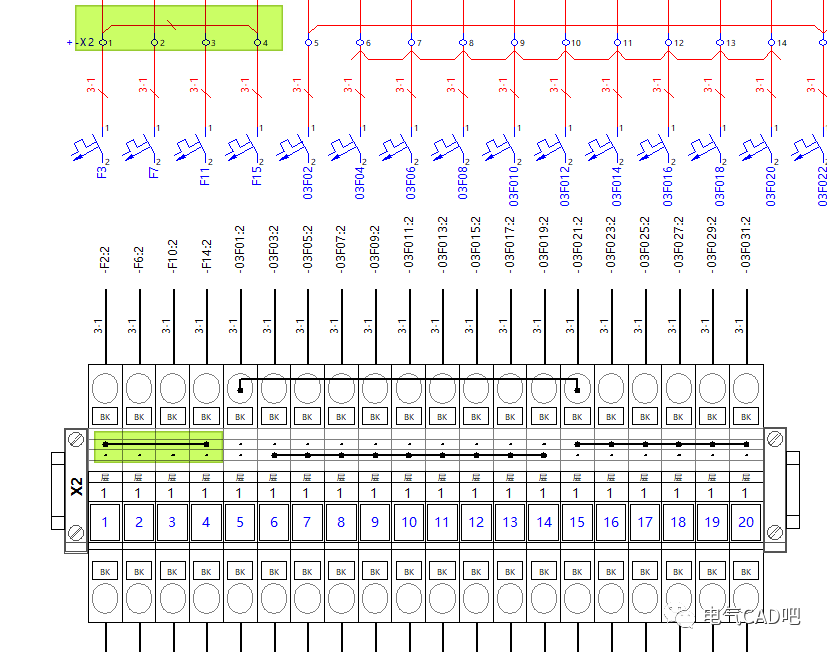Select the -03F05:2 target label
The image size is (827, 652).
click(307, 250)
